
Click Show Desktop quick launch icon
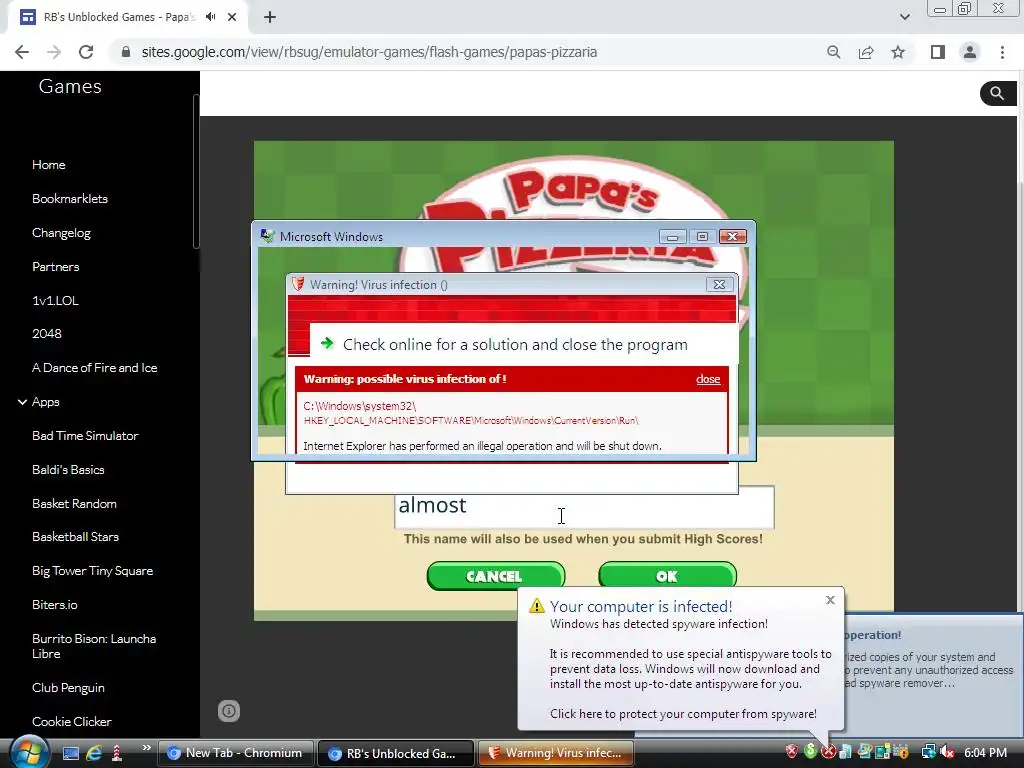click(71, 753)
